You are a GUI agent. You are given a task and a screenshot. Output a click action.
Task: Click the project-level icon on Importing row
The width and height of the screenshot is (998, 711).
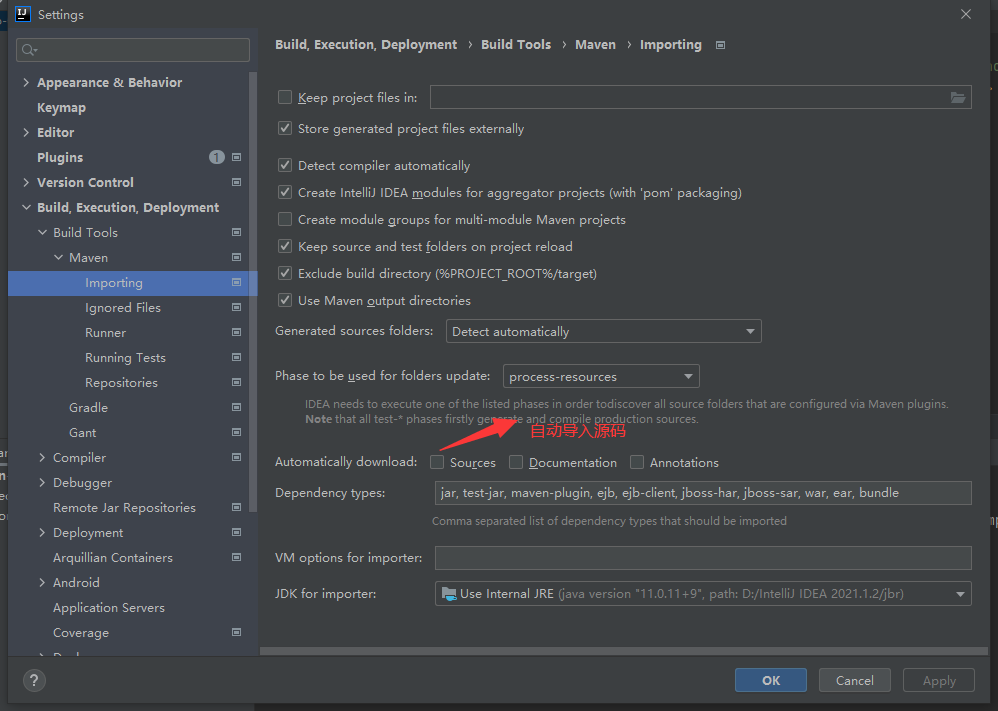236,282
